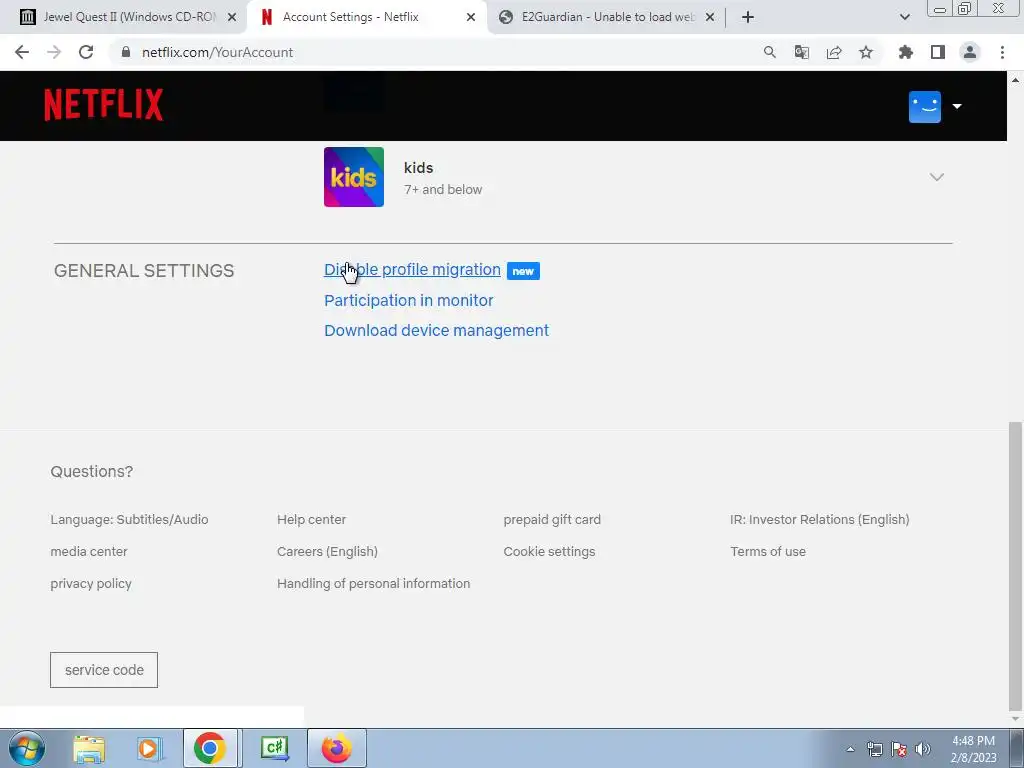Click the Show desktop strip
This screenshot has height=768, width=1024.
pos(1017,748)
